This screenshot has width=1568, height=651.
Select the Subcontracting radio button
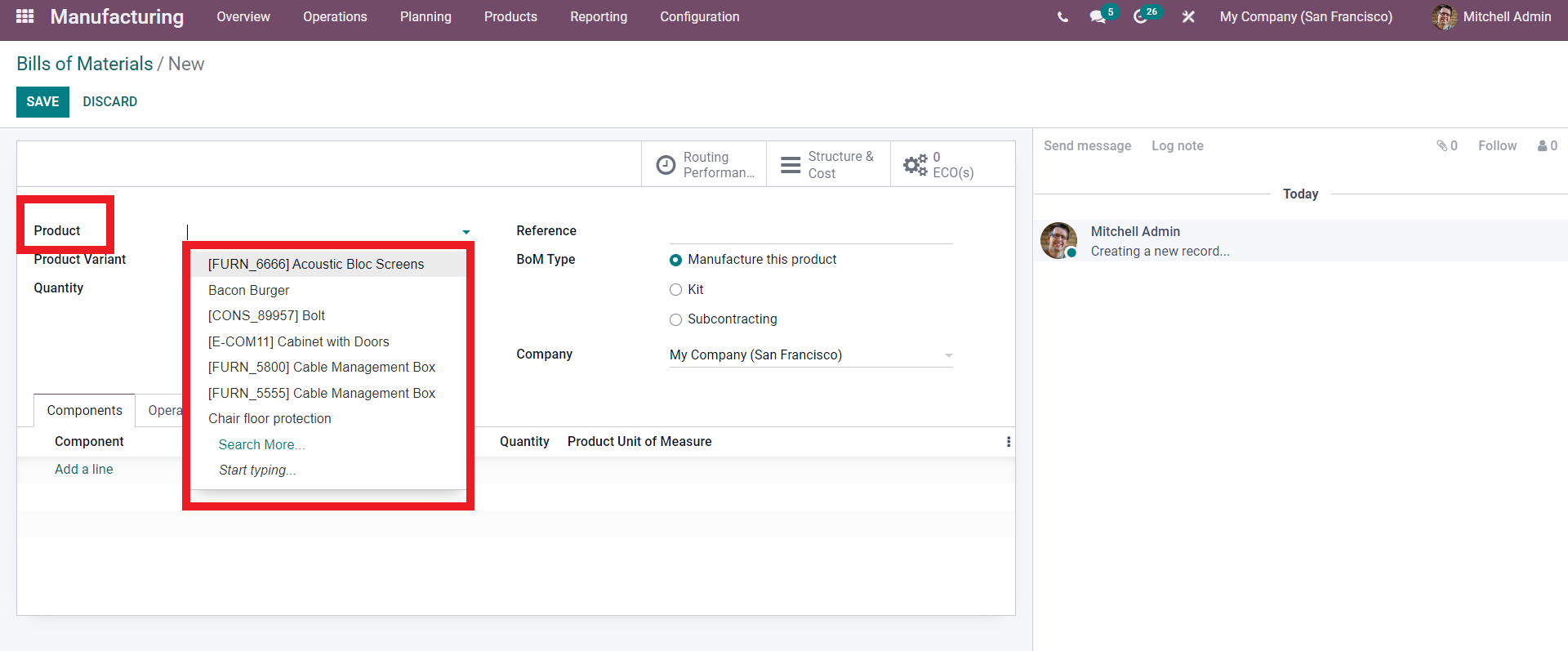pos(675,319)
